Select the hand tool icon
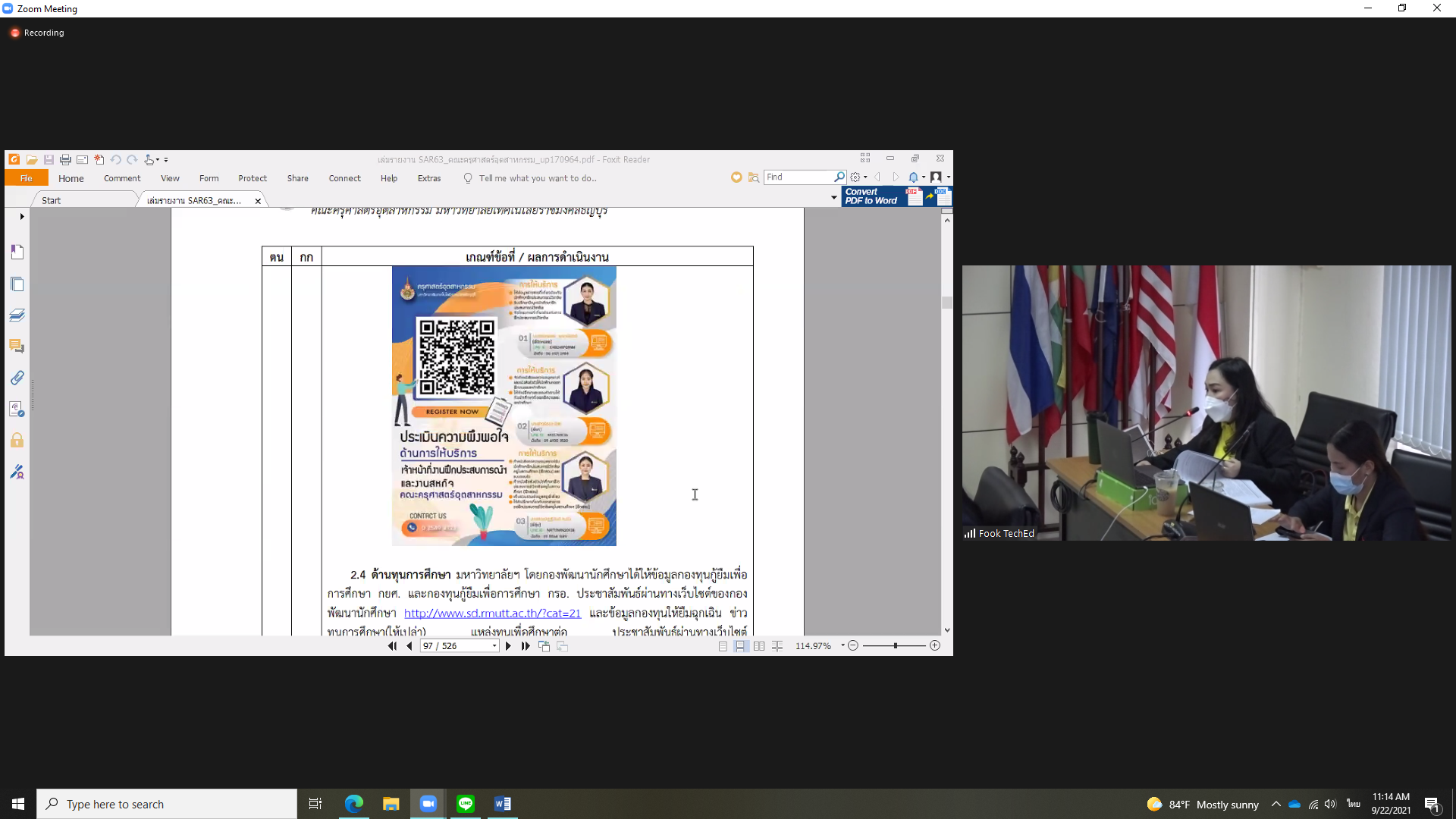1456x819 pixels. click(x=149, y=159)
